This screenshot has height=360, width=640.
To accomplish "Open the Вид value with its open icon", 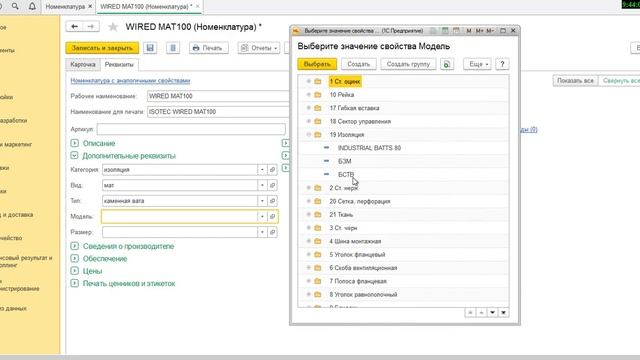I will [x=273, y=185].
